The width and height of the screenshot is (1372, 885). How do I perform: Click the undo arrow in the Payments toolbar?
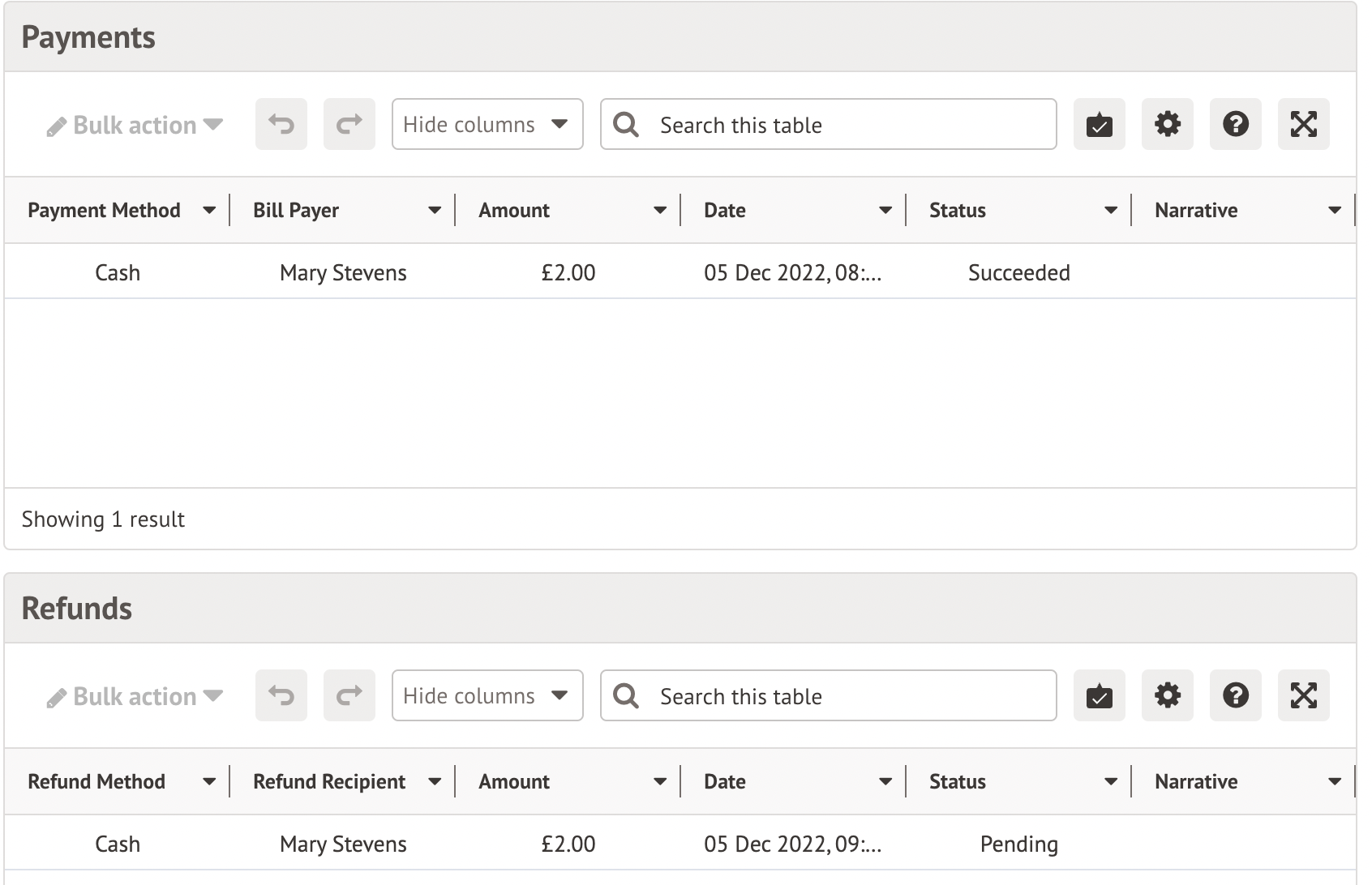click(x=281, y=125)
